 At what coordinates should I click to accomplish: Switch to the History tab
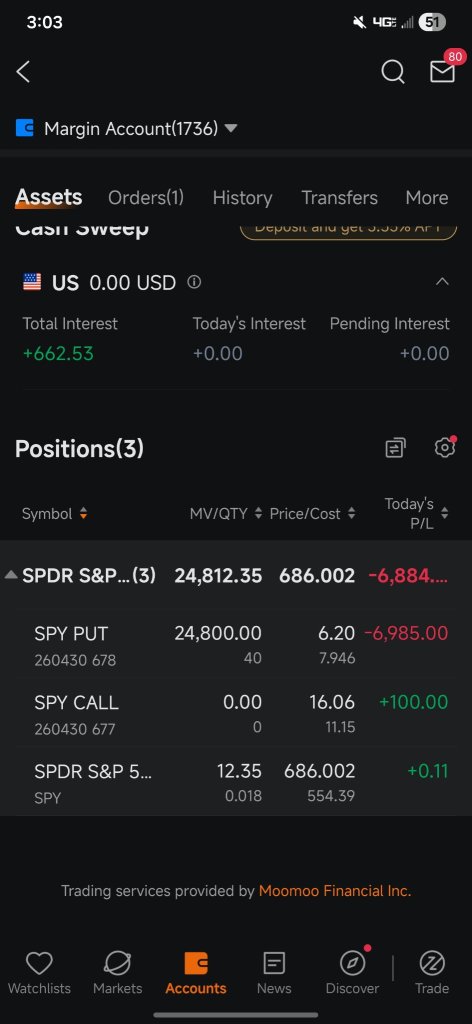(242, 198)
